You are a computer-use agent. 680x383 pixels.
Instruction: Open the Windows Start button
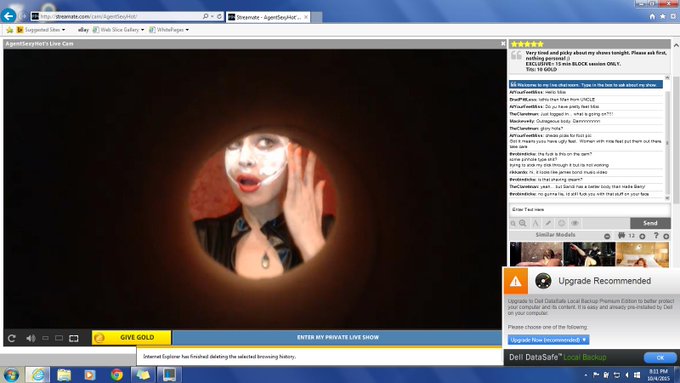coord(11,375)
